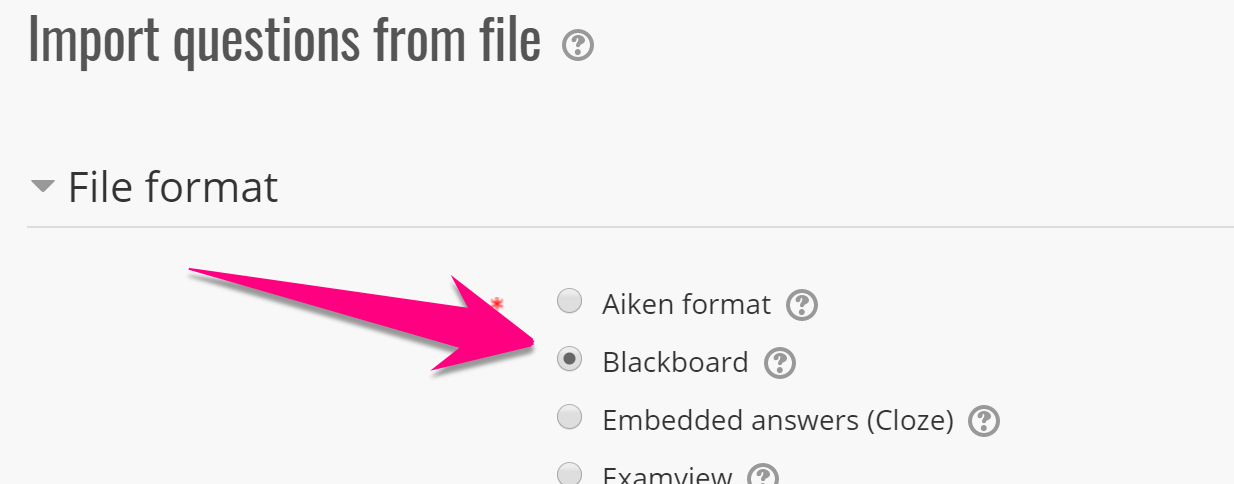Choose the Blackboard radio button
This screenshot has width=1234, height=484.
(x=569, y=359)
